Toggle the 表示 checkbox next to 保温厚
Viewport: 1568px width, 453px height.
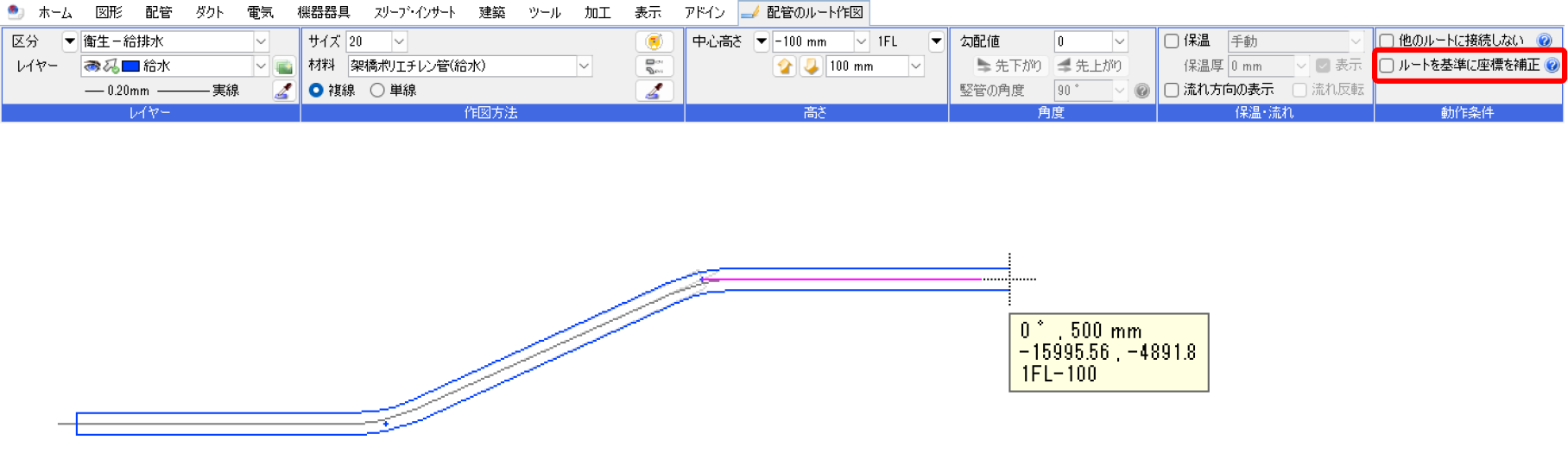pyautogui.click(x=1323, y=66)
